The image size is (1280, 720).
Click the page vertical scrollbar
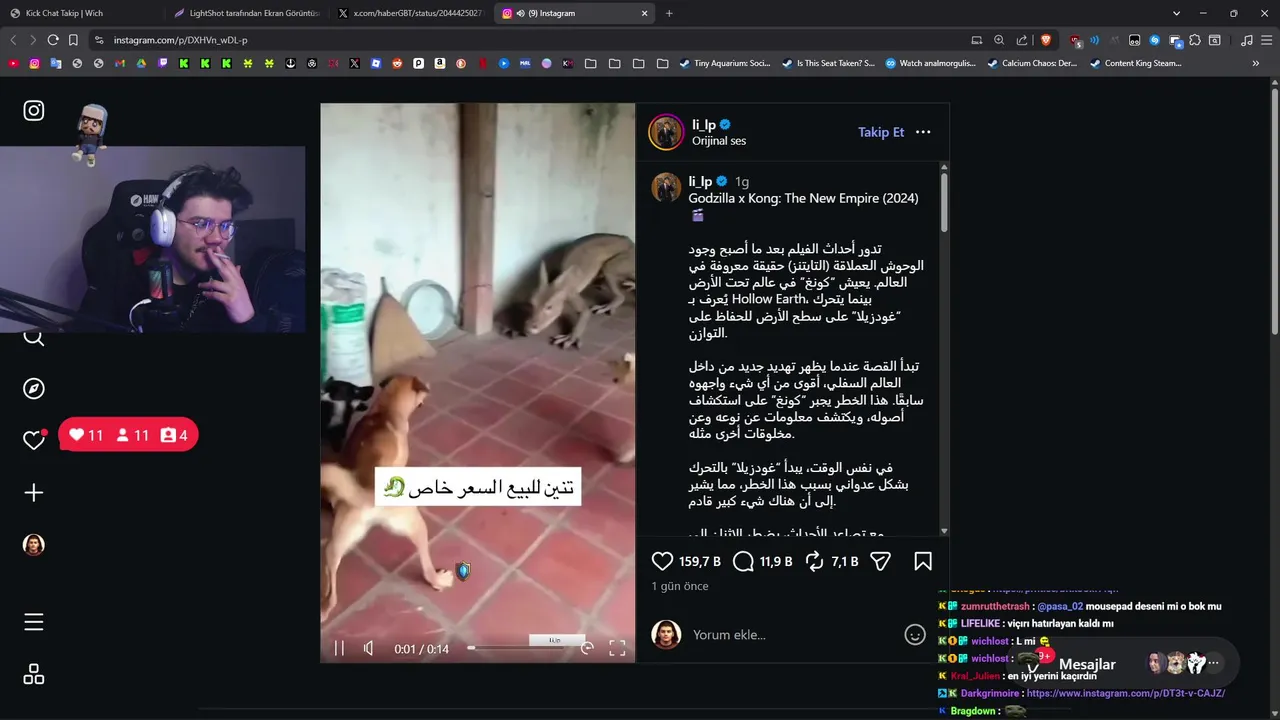(1274, 210)
